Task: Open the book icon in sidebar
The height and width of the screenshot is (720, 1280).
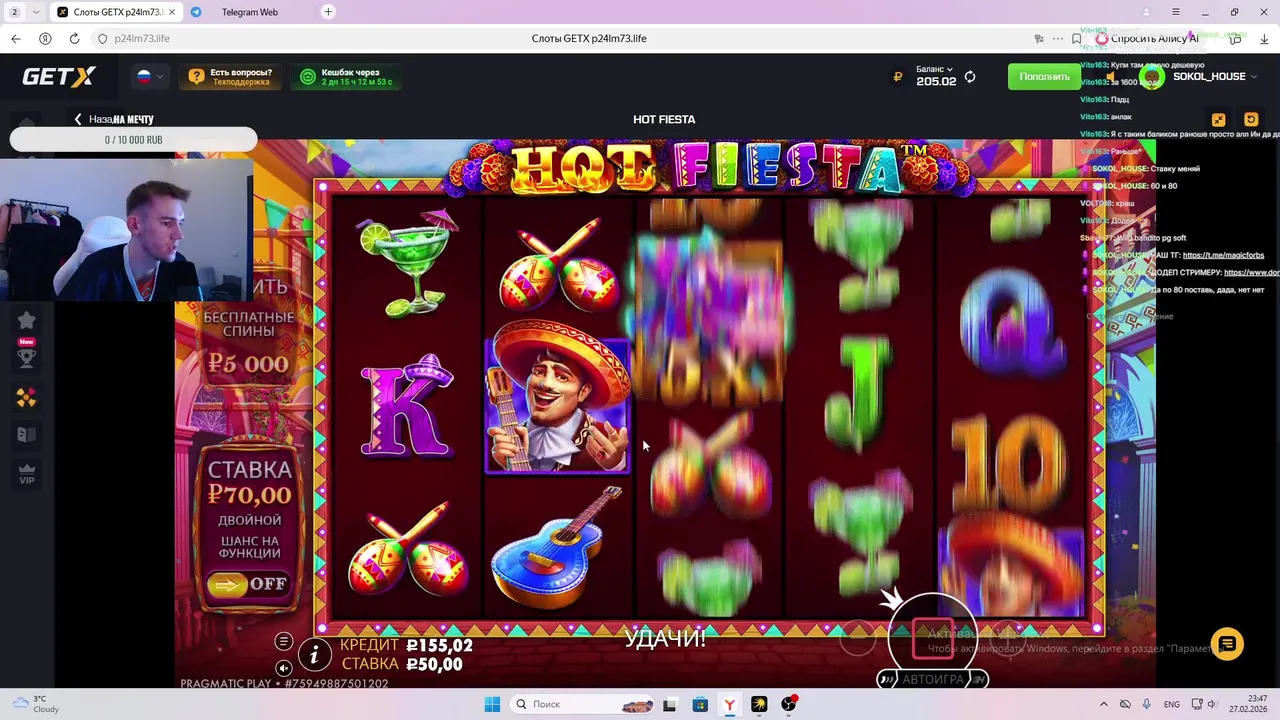Action: [x=27, y=435]
